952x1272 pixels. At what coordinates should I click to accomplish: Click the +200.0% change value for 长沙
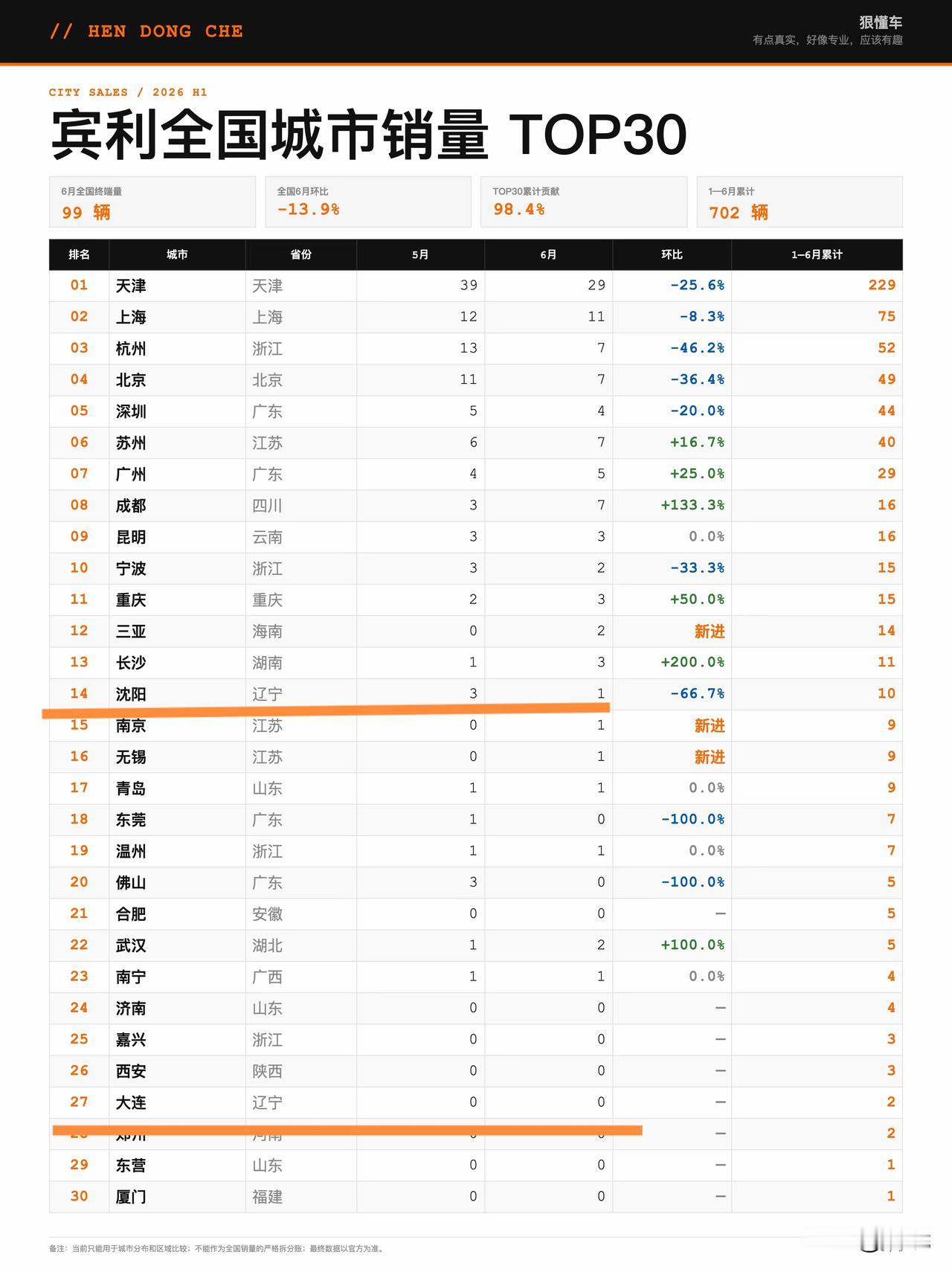click(x=692, y=662)
